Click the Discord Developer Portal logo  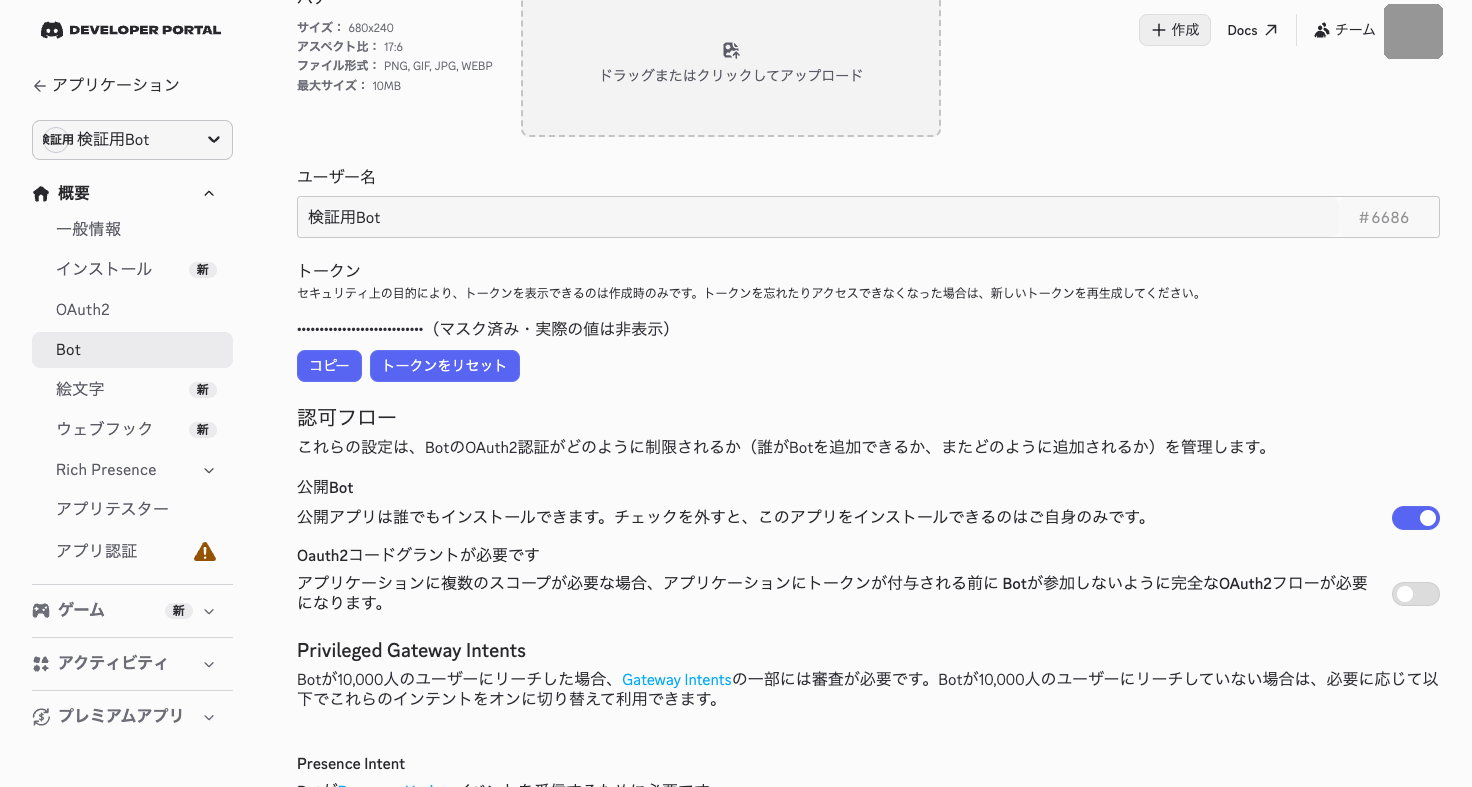click(131, 30)
